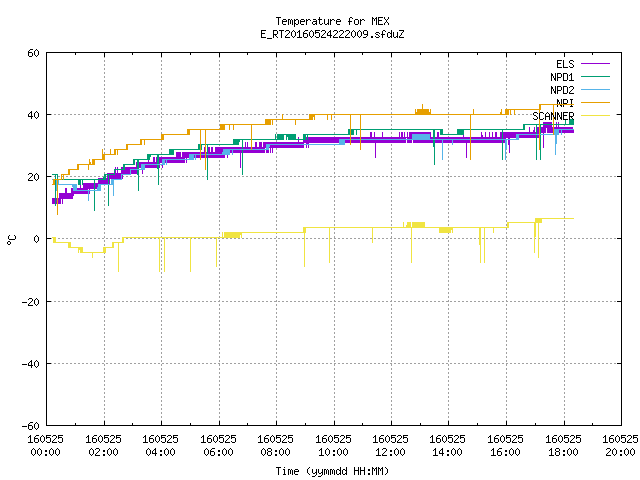The width and height of the screenshot is (640, 480).
Task: Click the NPD1 legend label
Action: point(562,77)
